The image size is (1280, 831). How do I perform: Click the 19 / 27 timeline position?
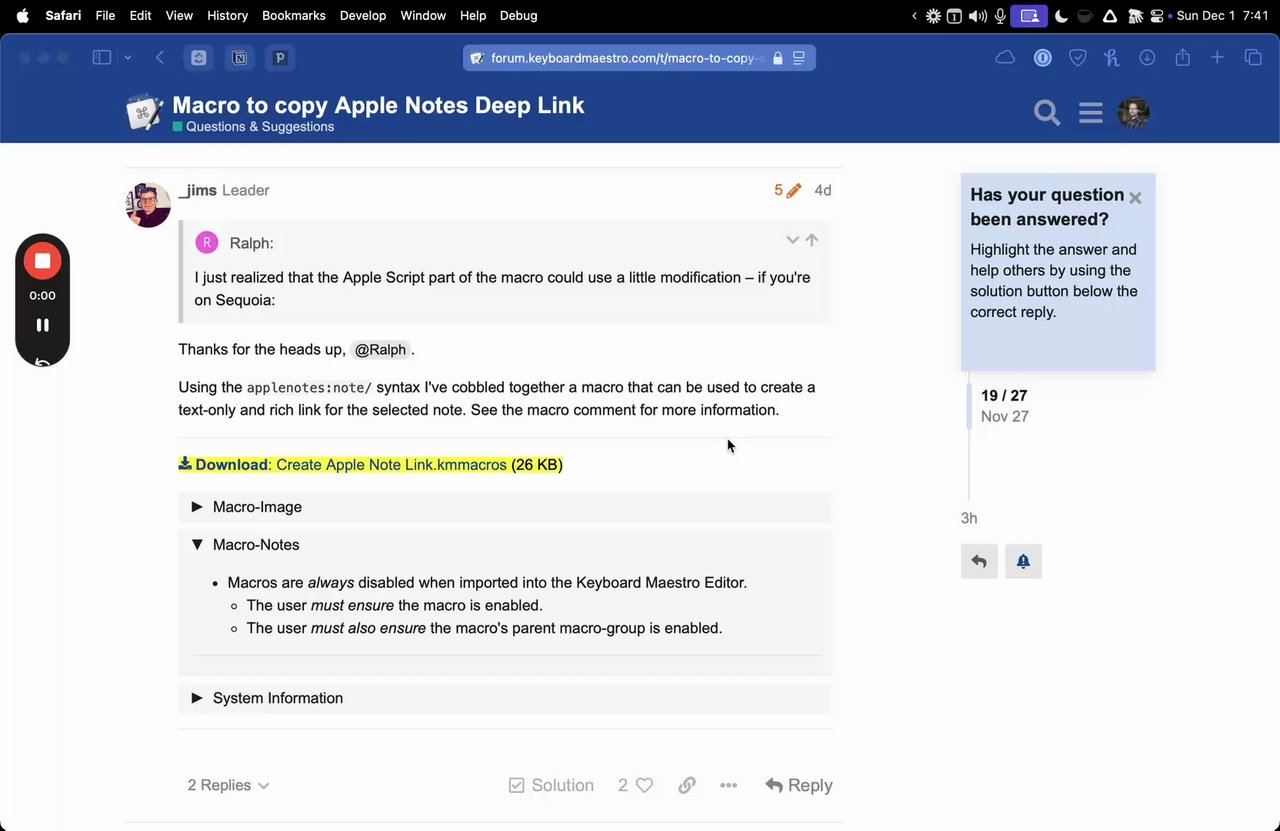pyautogui.click(x=1004, y=395)
